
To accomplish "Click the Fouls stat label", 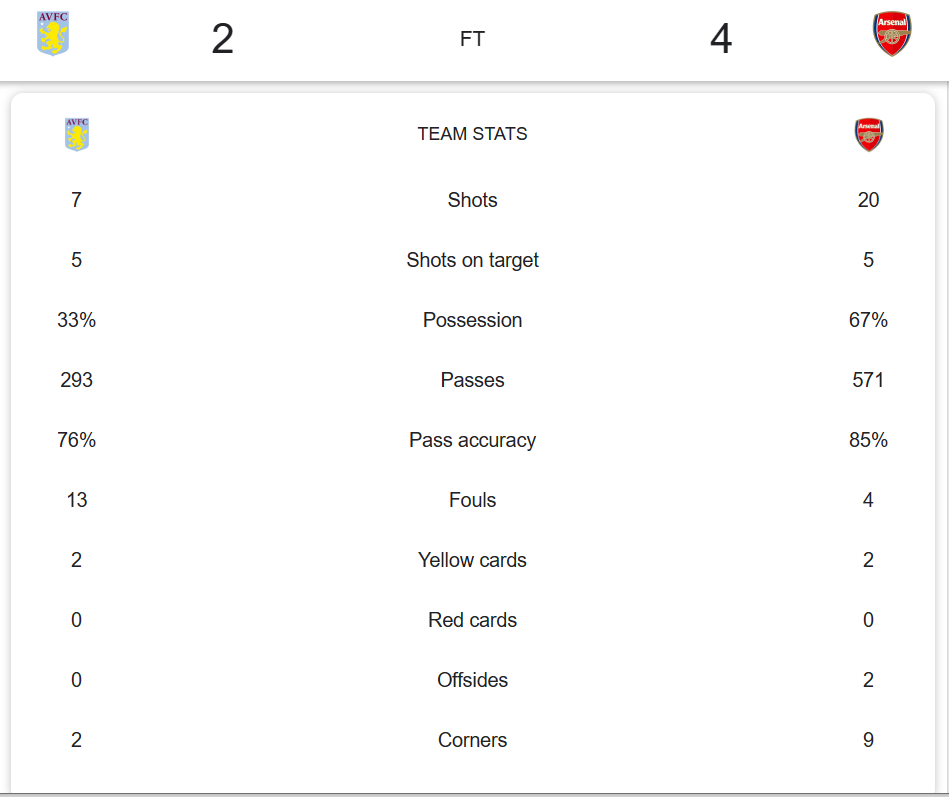I will pos(473,500).
